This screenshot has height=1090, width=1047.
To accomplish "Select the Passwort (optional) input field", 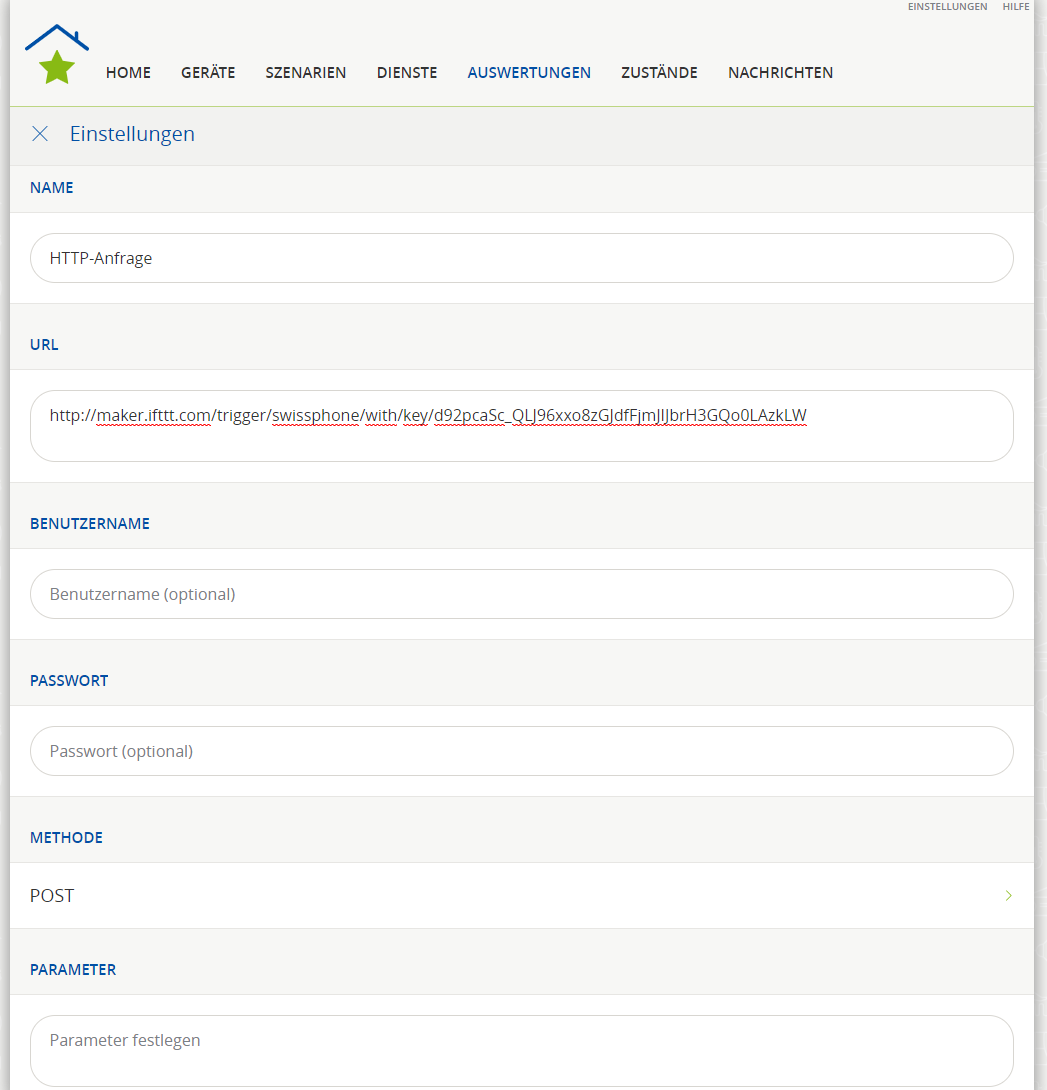I will click(x=521, y=751).
